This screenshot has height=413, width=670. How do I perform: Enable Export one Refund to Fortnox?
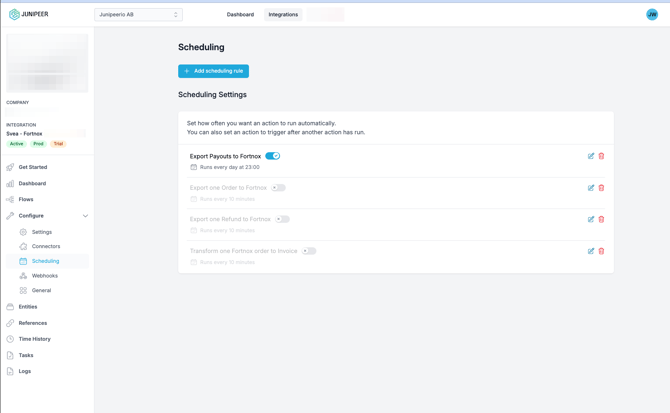pos(283,219)
